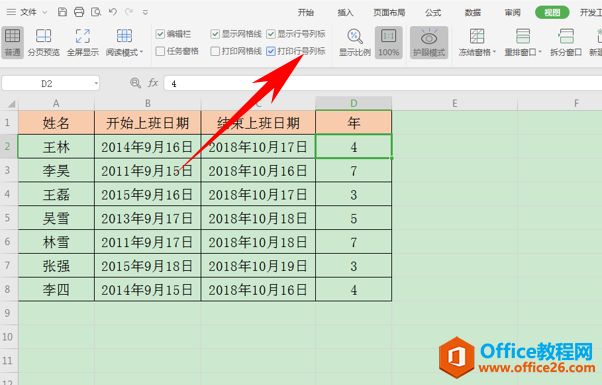Expand 重排窗口 dropdown arrow

point(540,52)
